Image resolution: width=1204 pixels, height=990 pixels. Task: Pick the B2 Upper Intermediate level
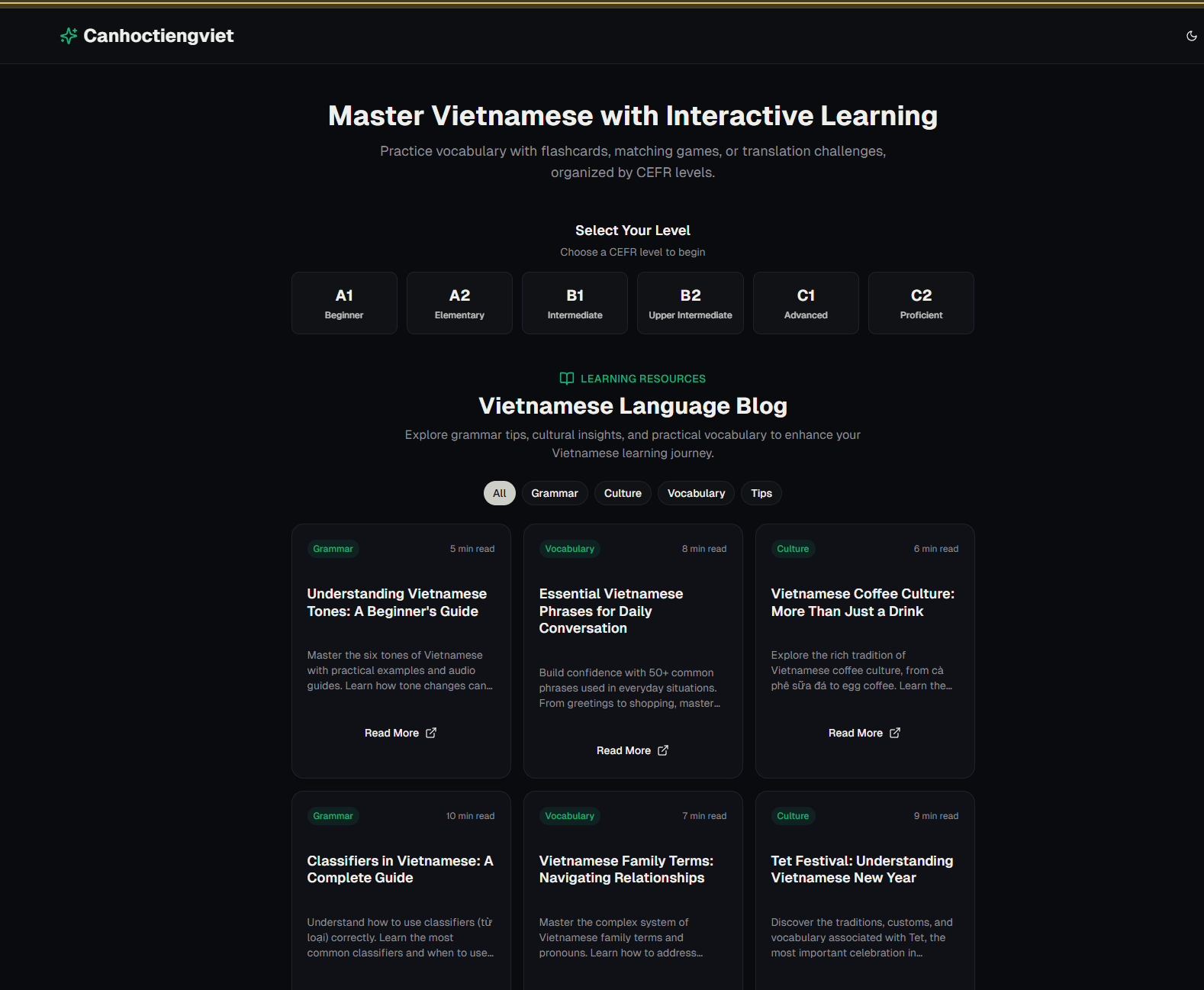click(690, 303)
